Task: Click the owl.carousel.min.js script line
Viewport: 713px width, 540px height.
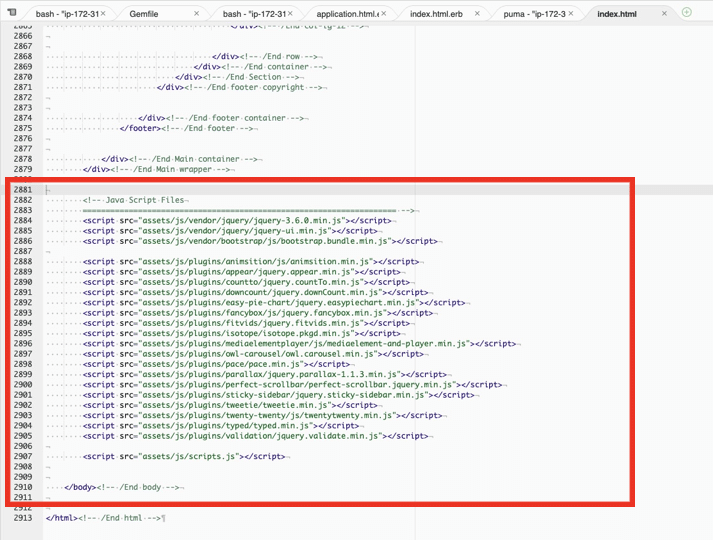Action: coord(253,354)
